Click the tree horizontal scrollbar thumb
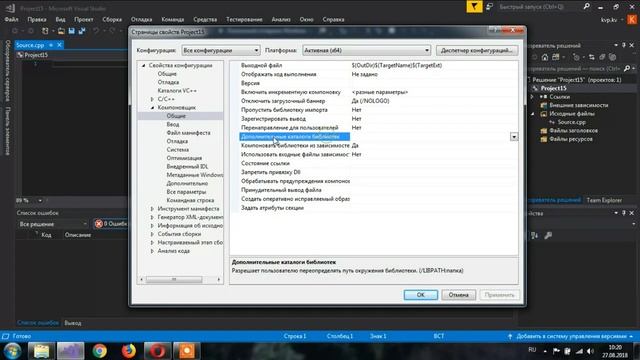The image size is (640, 360). coord(174,280)
